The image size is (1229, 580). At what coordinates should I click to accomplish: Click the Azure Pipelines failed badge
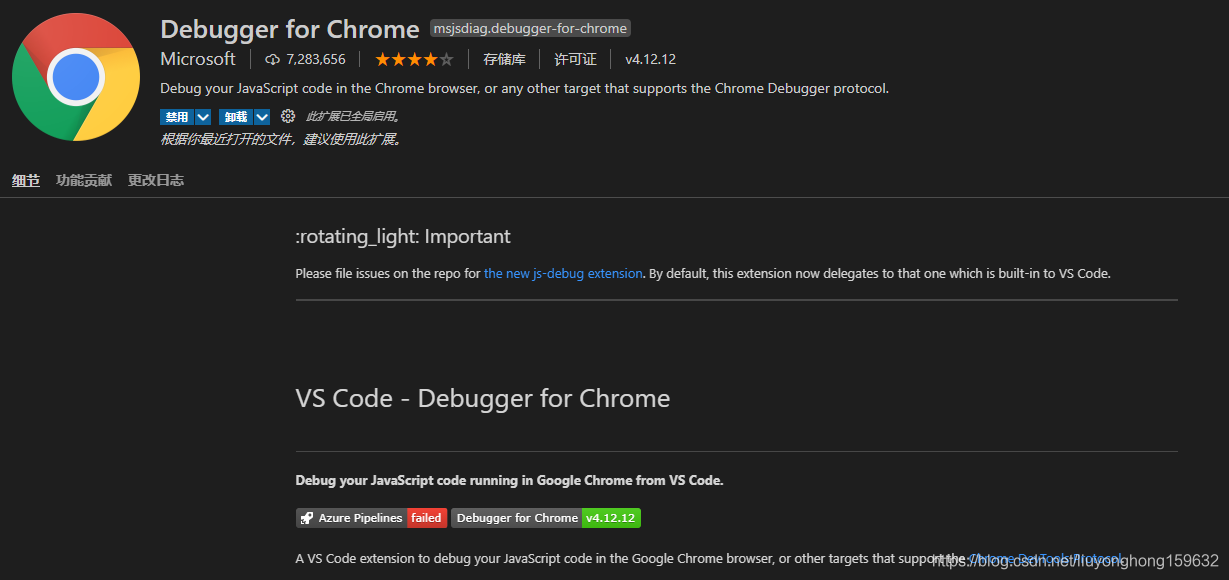point(371,518)
